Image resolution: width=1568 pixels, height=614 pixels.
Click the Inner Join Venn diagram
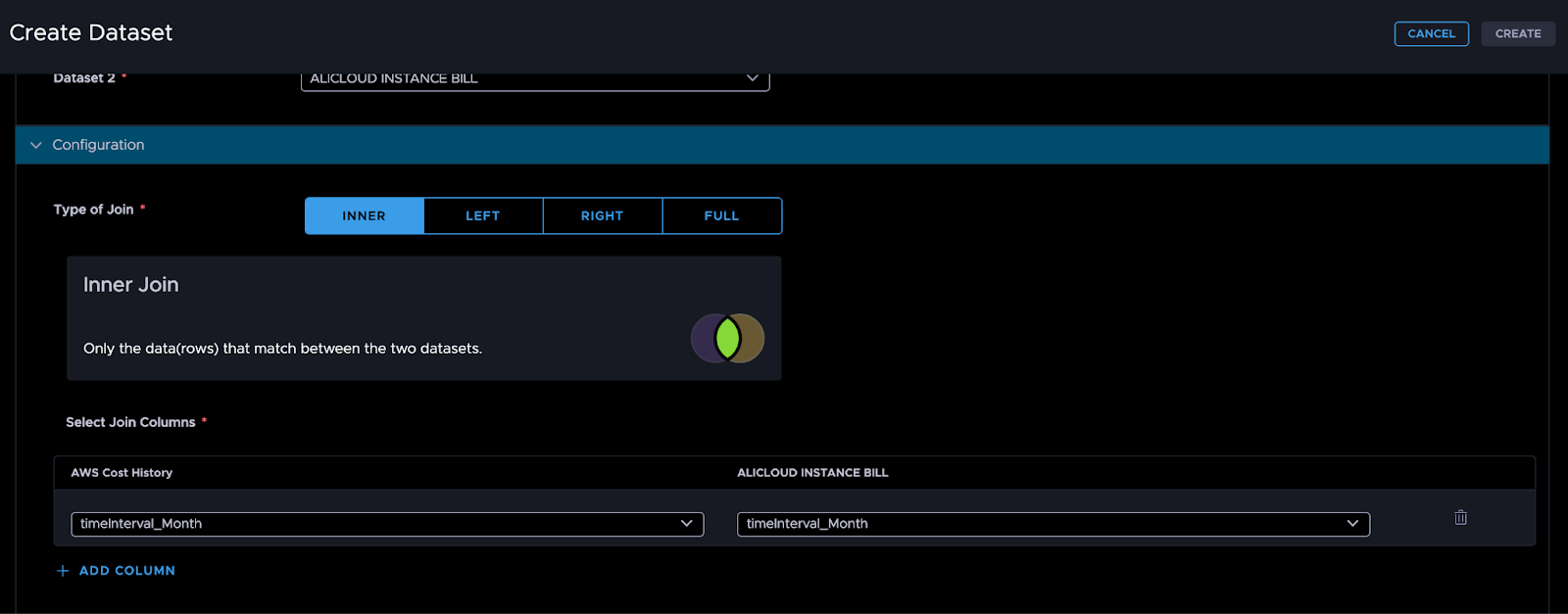727,339
